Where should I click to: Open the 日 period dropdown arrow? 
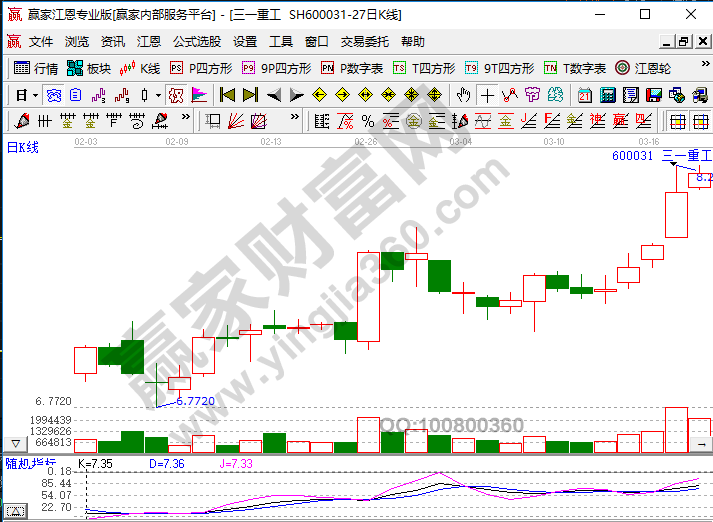[x=35, y=95]
